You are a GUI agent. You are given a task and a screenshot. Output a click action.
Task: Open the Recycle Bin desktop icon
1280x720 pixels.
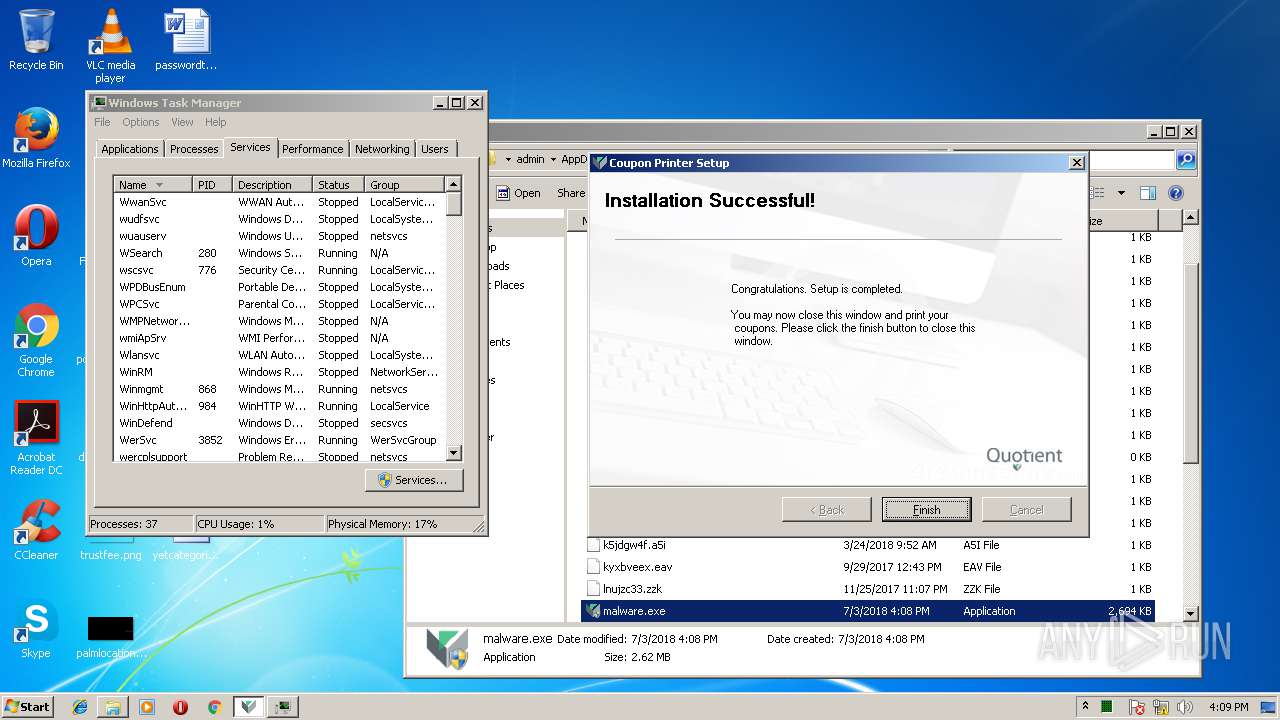[x=36, y=40]
